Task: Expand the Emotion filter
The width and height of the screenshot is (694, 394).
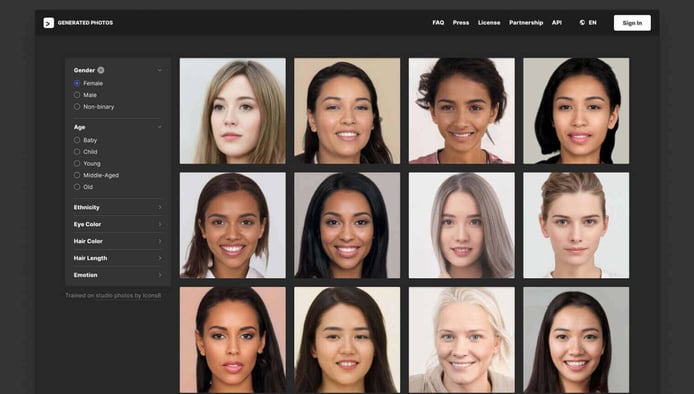Action: (118, 275)
